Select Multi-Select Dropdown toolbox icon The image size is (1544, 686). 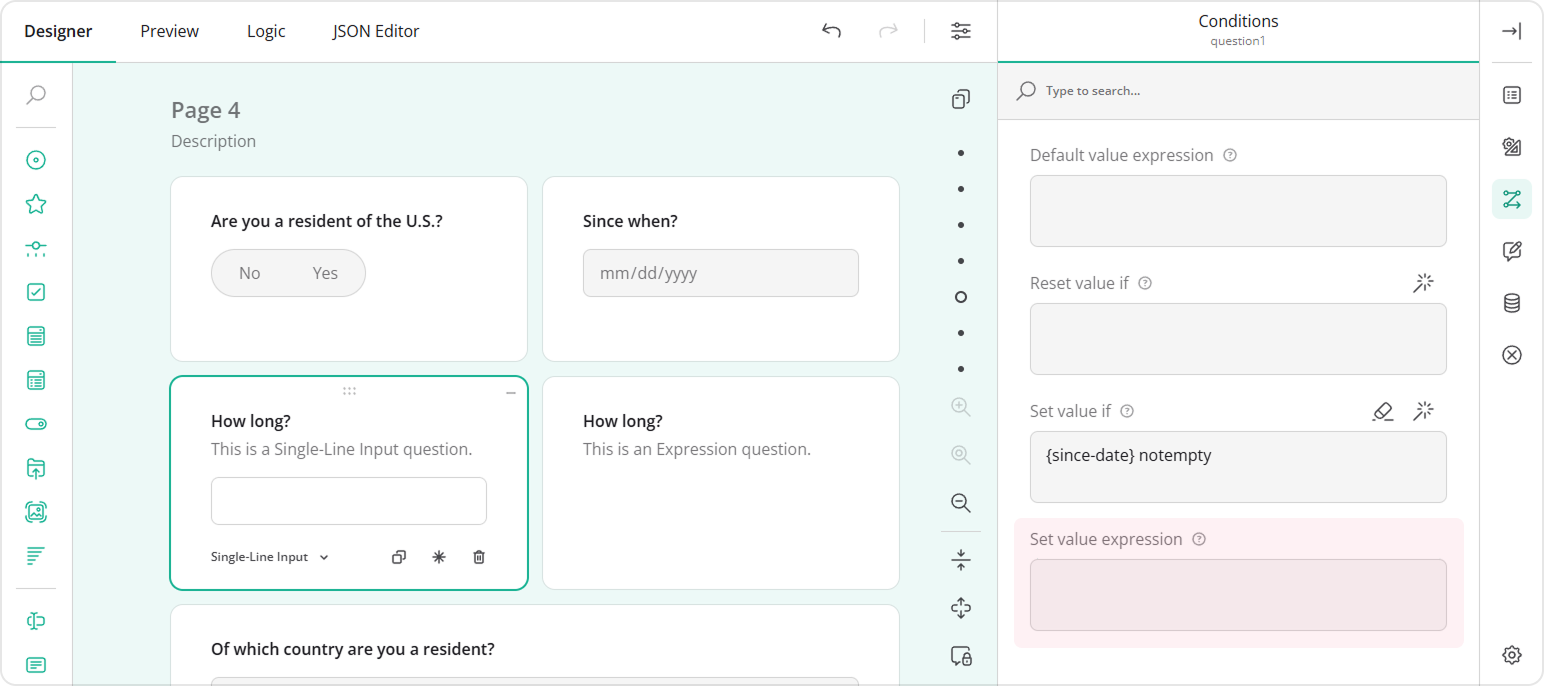(x=36, y=380)
